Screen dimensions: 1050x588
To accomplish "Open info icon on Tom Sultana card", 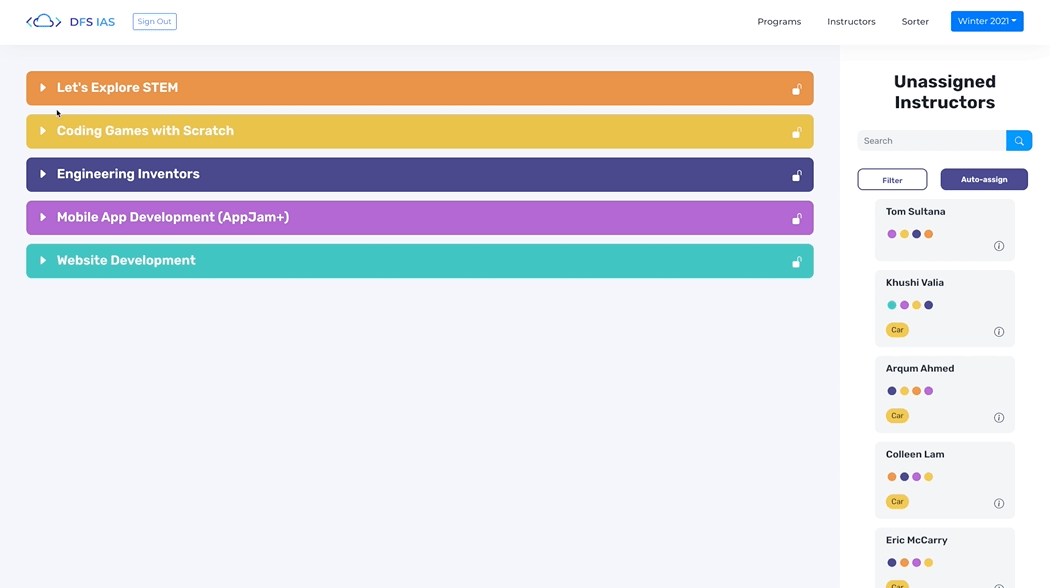I will (x=998, y=246).
